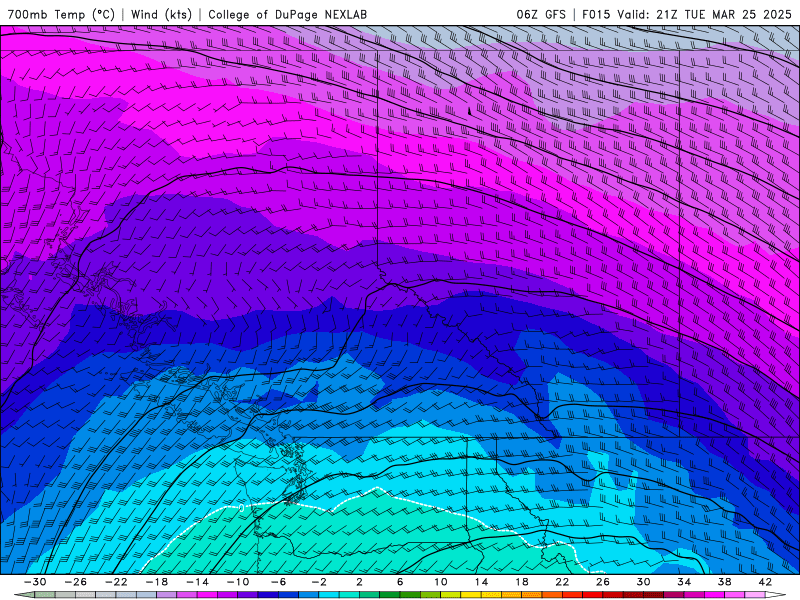Click the -14 colorbar label
This screenshot has height=600, width=800.
pyautogui.click(x=197, y=582)
